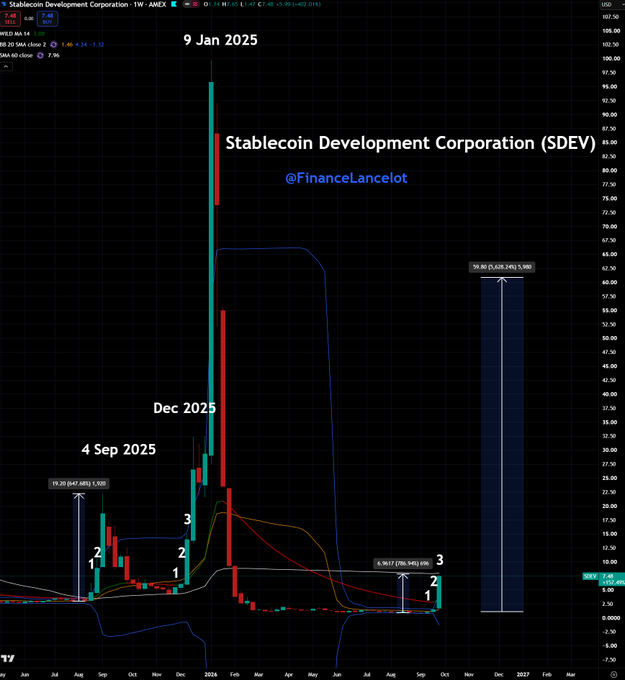
Task: Click the red 7.48 SELL button
Action: (x=10, y=19)
